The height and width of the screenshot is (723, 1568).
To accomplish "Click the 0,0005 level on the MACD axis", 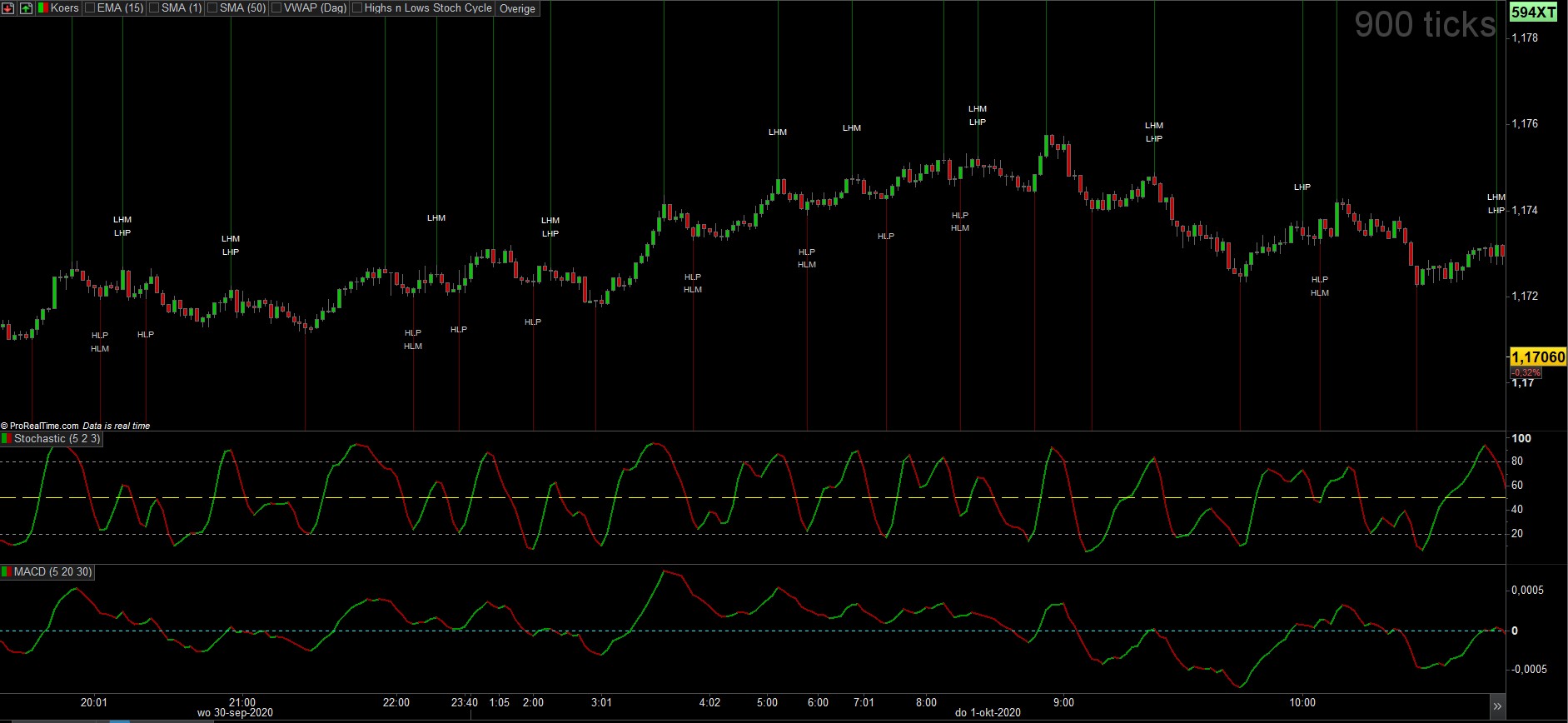I will [1528, 591].
